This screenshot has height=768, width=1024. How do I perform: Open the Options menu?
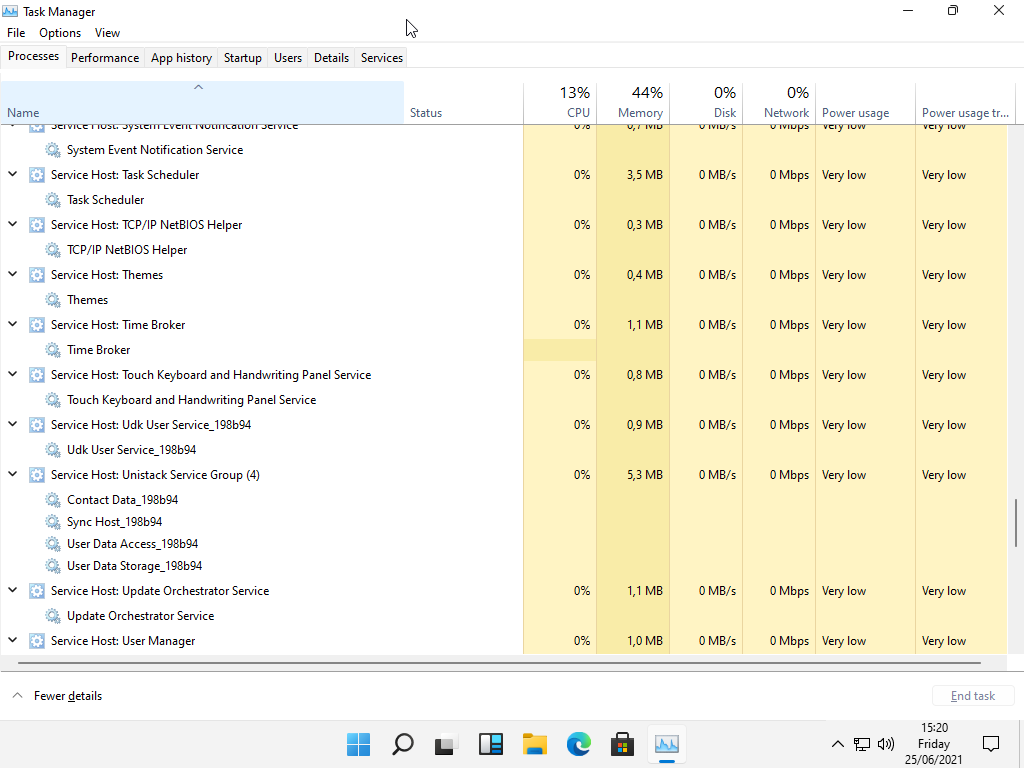pos(60,33)
